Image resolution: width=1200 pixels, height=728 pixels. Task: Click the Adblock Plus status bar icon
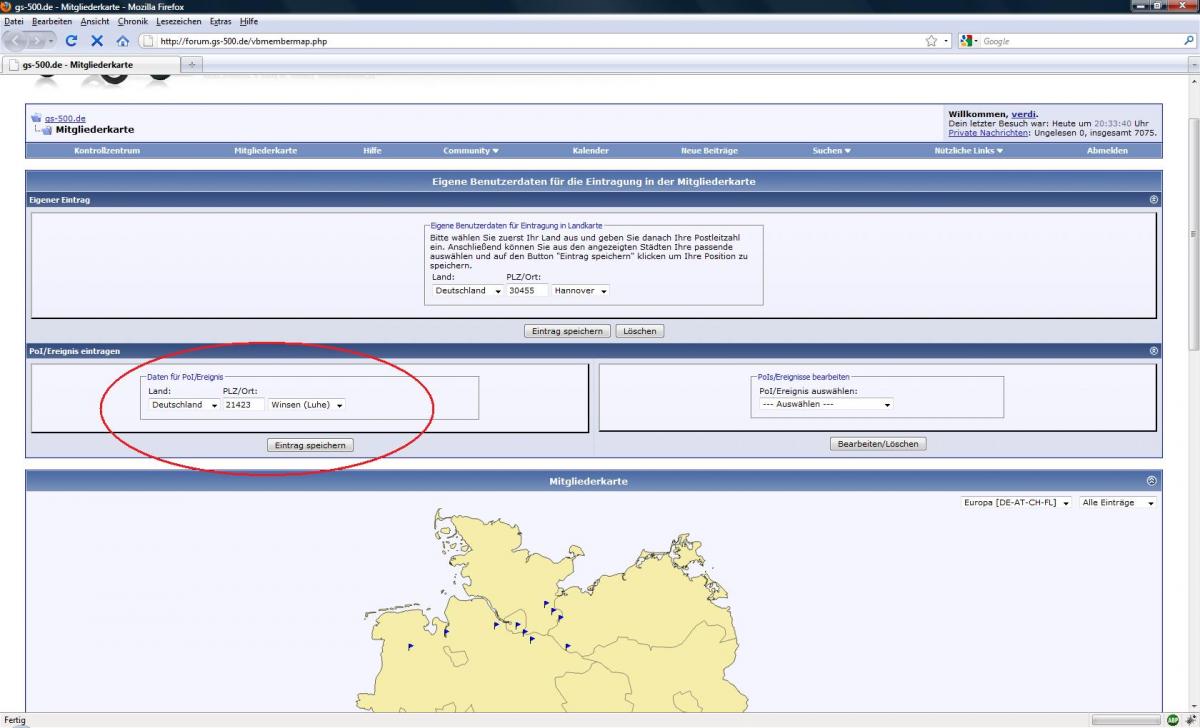pyautogui.click(x=1173, y=719)
